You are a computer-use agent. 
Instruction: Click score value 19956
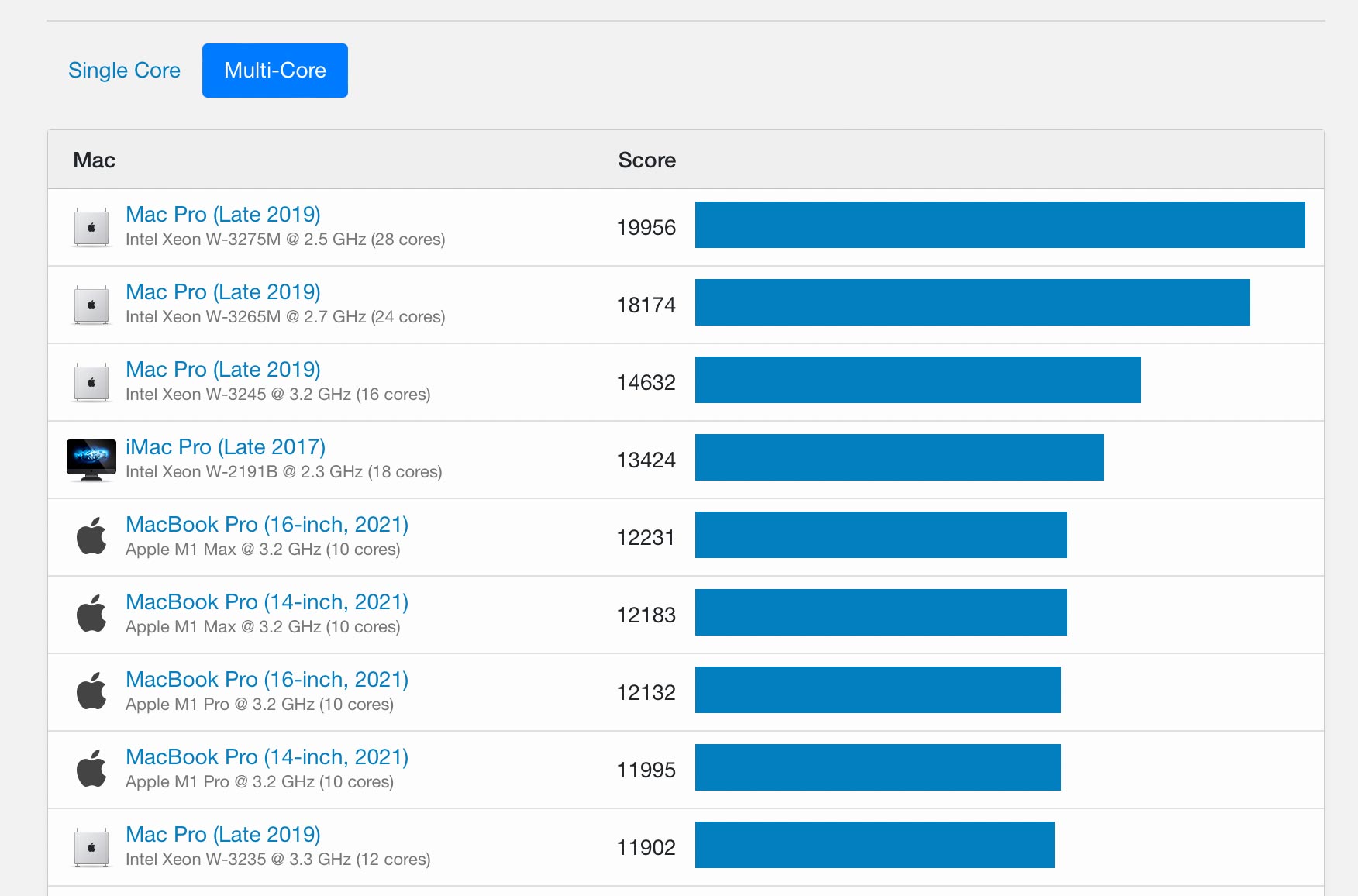pyautogui.click(x=646, y=228)
